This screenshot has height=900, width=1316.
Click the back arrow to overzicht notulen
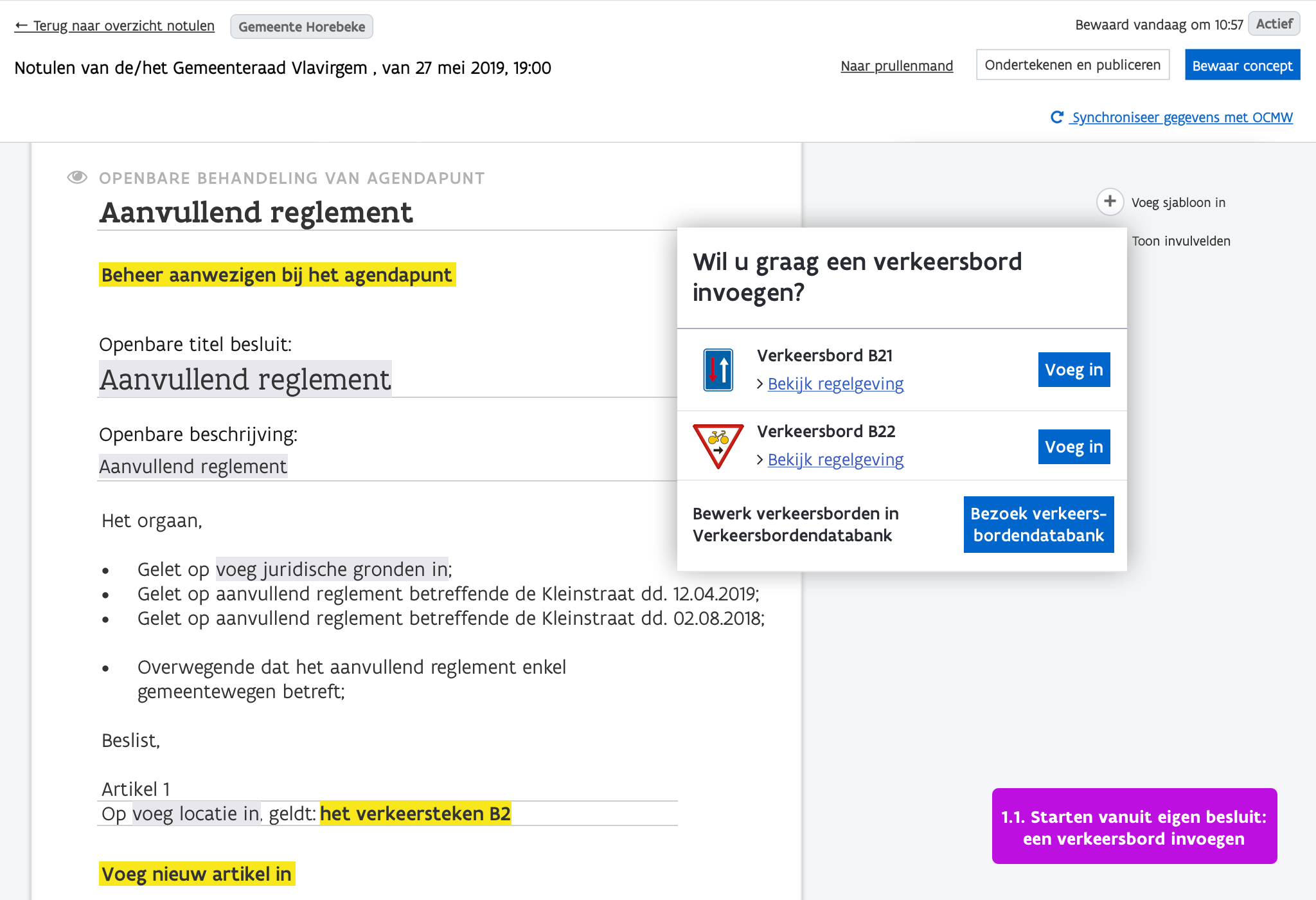(x=21, y=26)
